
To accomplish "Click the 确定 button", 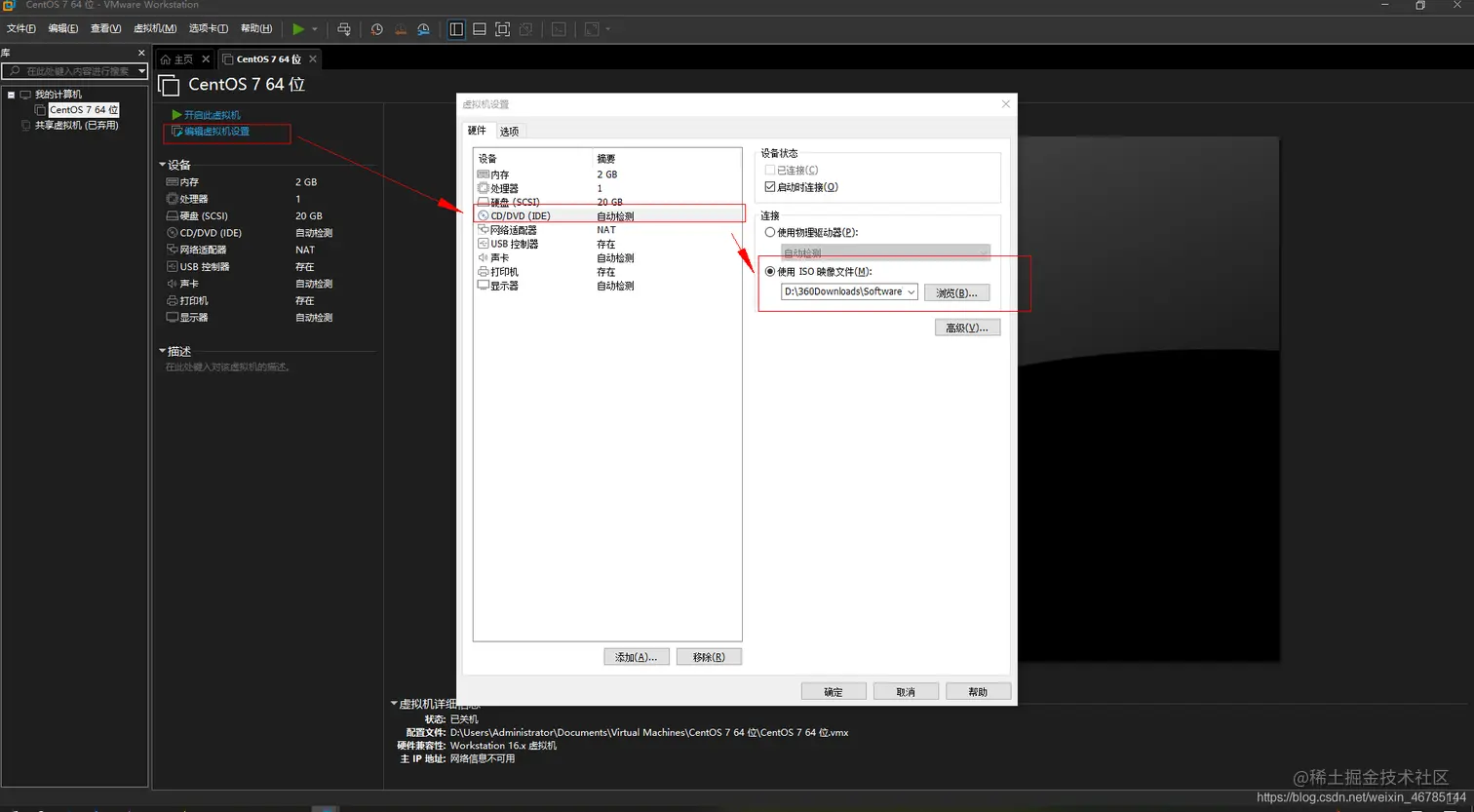I will [834, 691].
